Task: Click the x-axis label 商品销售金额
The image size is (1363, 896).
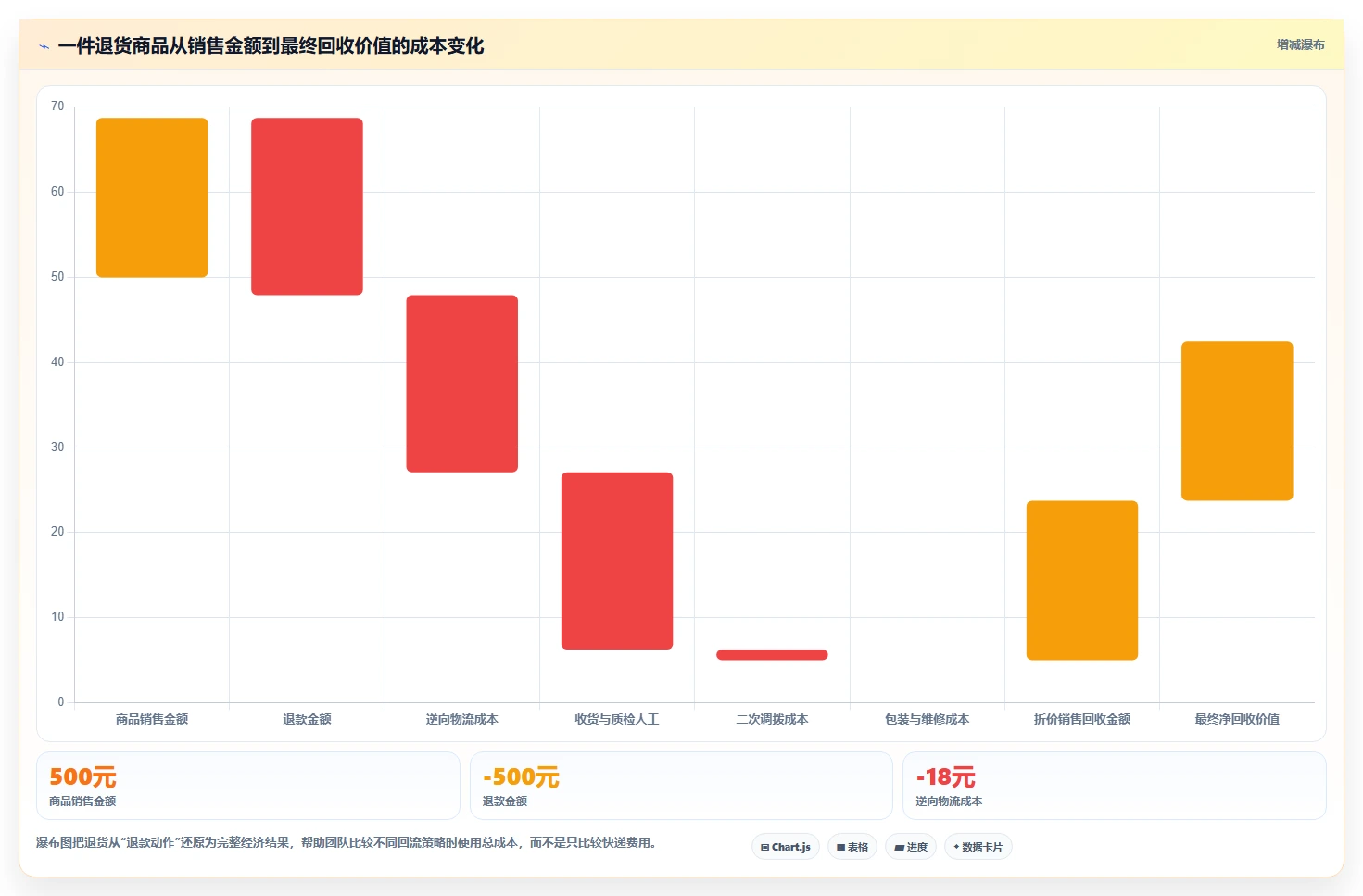Action: coord(152,719)
